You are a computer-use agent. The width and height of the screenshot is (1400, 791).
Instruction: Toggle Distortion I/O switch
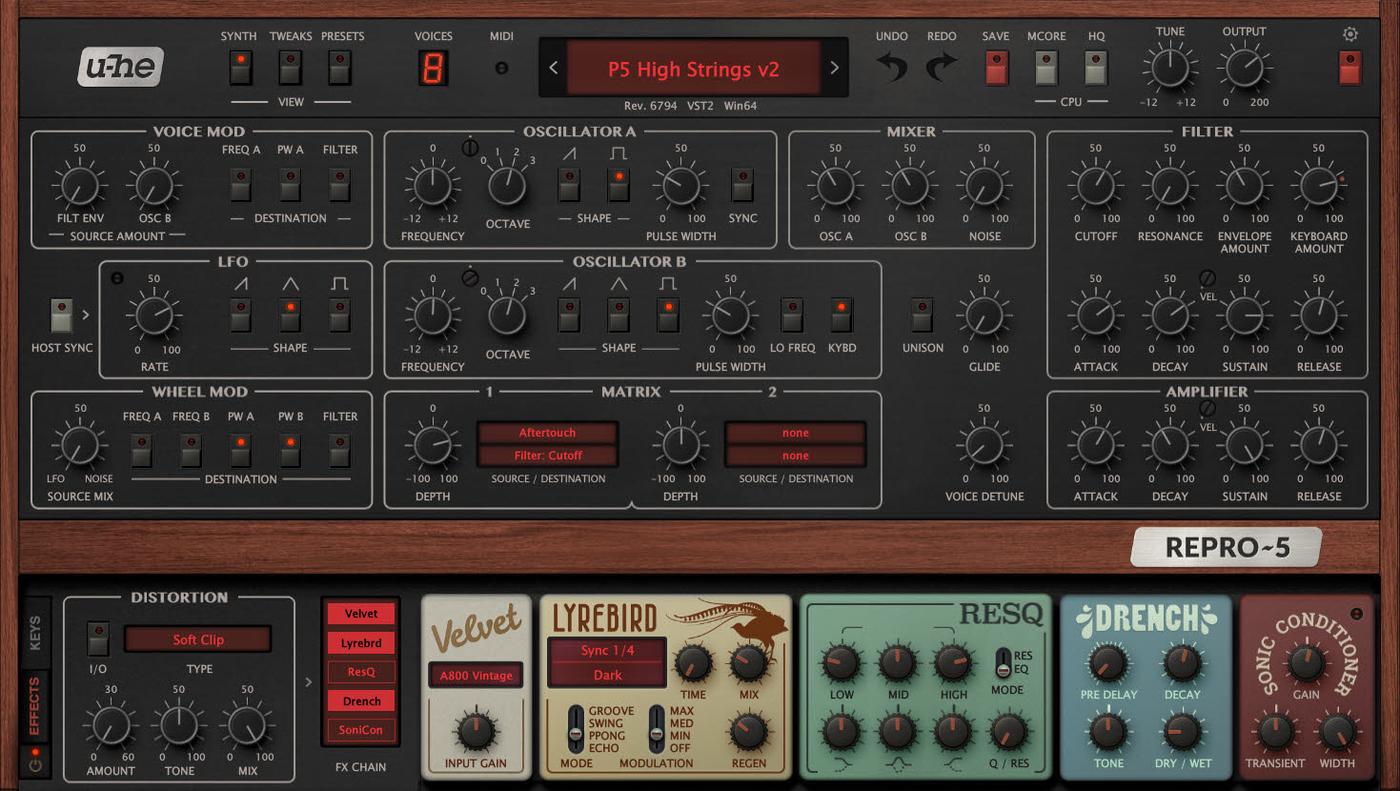[x=98, y=638]
